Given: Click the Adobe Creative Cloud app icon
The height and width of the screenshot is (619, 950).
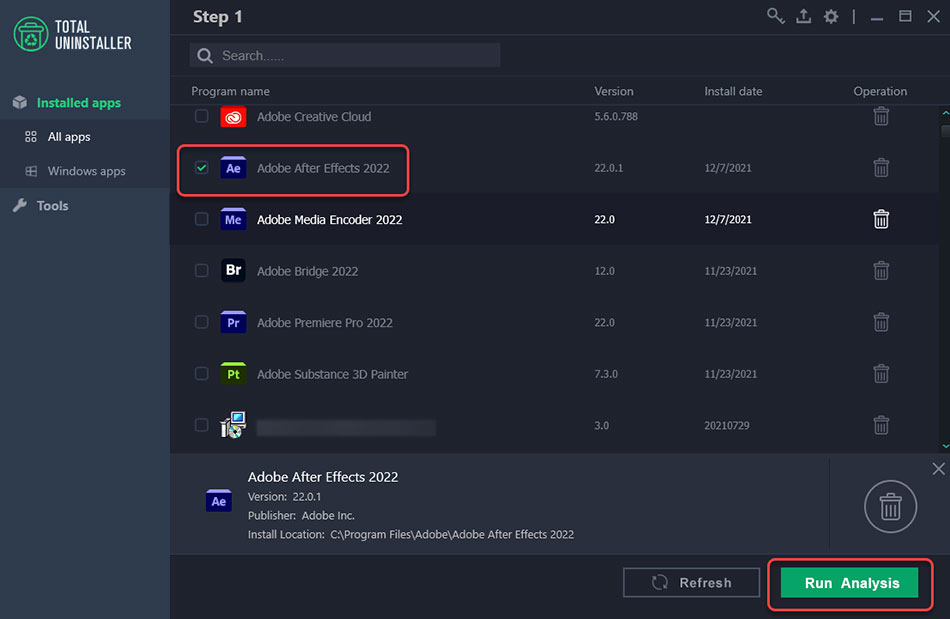Looking at the screenshot, I should point(233,116).
